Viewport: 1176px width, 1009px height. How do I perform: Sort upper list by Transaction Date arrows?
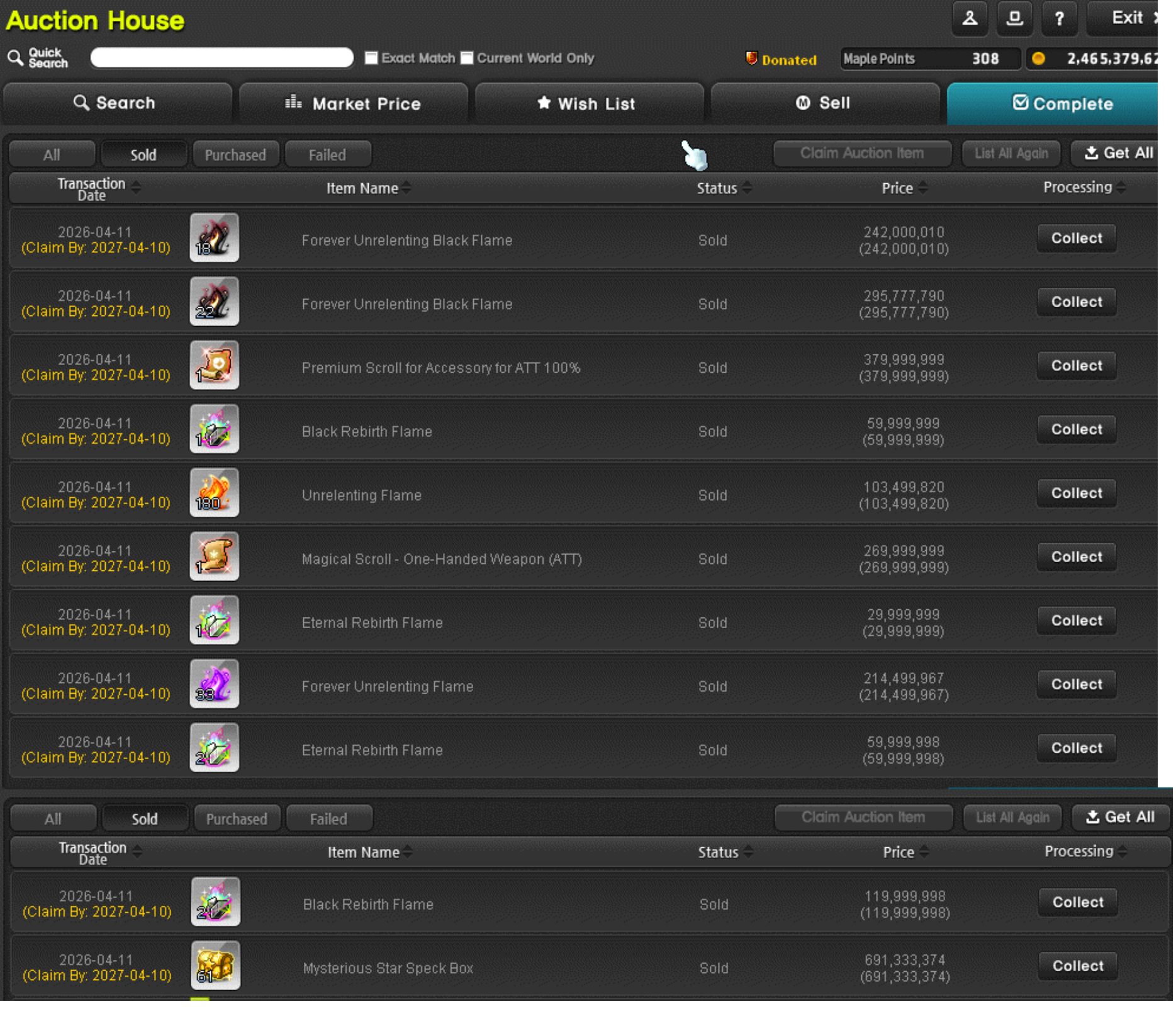click(136, 188)
